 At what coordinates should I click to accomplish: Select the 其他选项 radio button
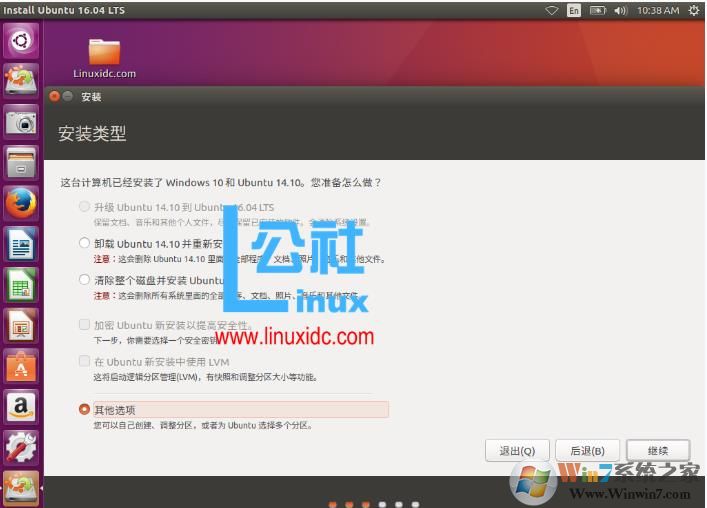(84, 409)
